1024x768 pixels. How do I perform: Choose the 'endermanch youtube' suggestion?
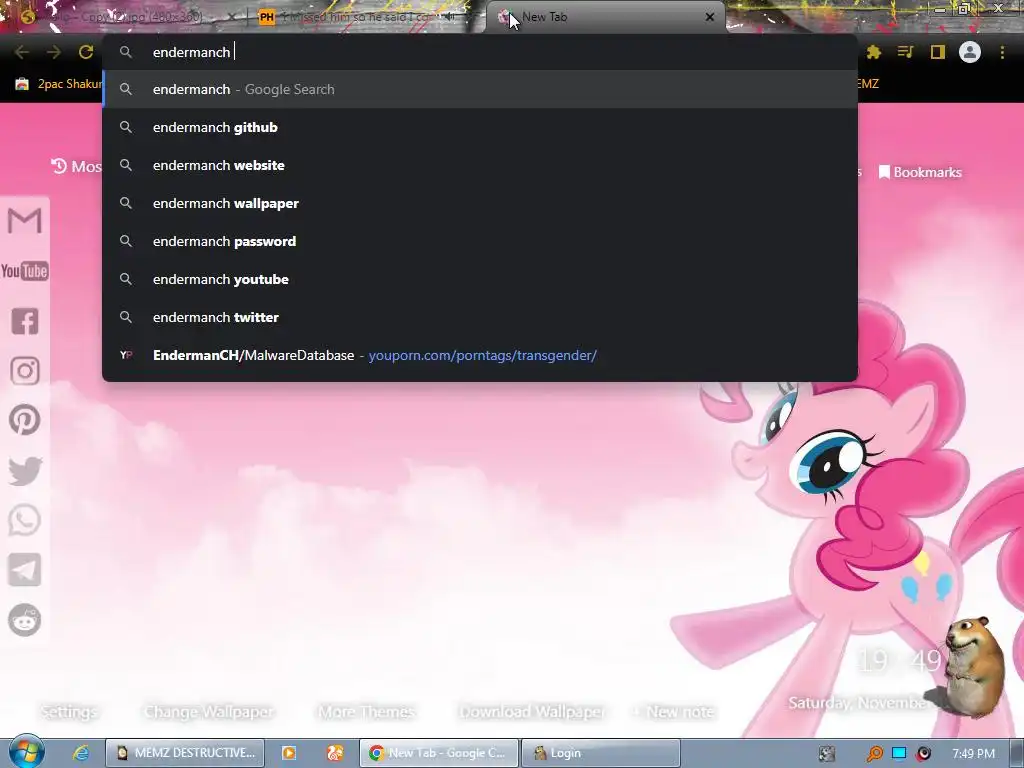(x=480, y=279)
